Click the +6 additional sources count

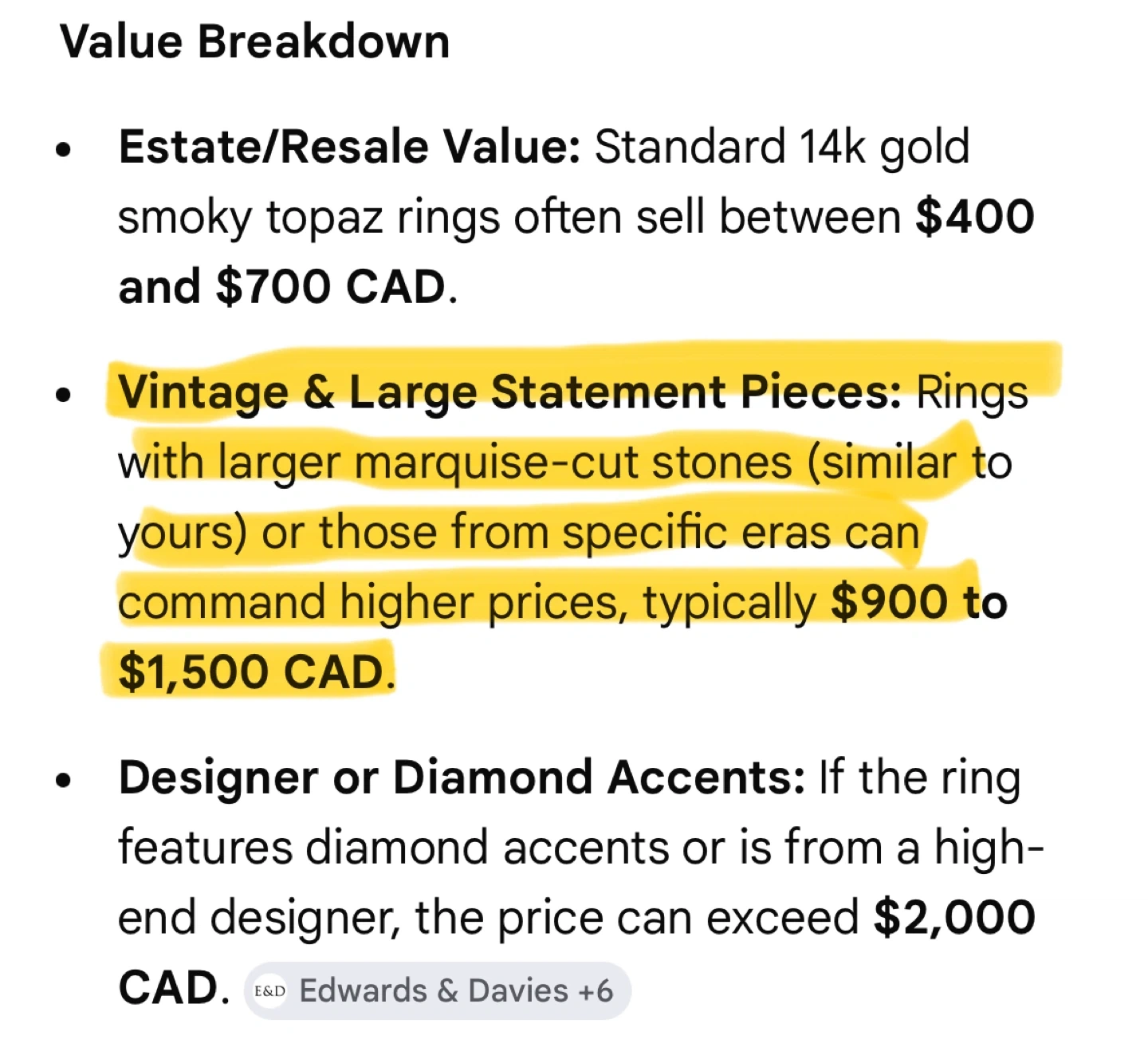596,991
